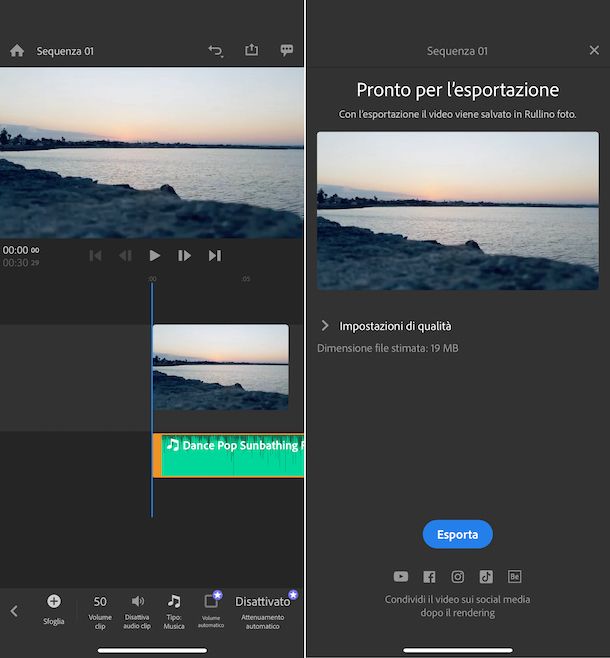
Task: Share to Facebook icon
Action: coord(429,577)
